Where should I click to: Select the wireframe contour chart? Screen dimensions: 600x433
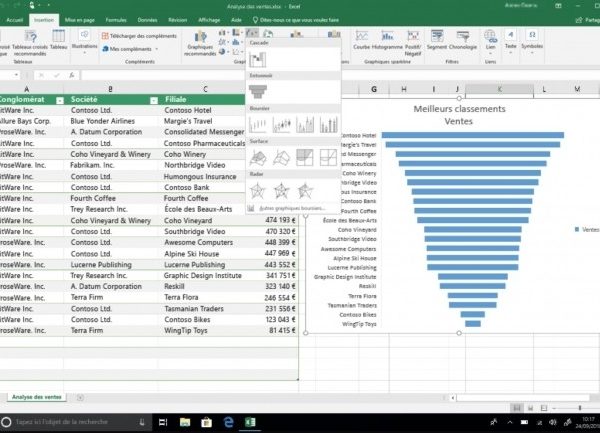(329, 158)
